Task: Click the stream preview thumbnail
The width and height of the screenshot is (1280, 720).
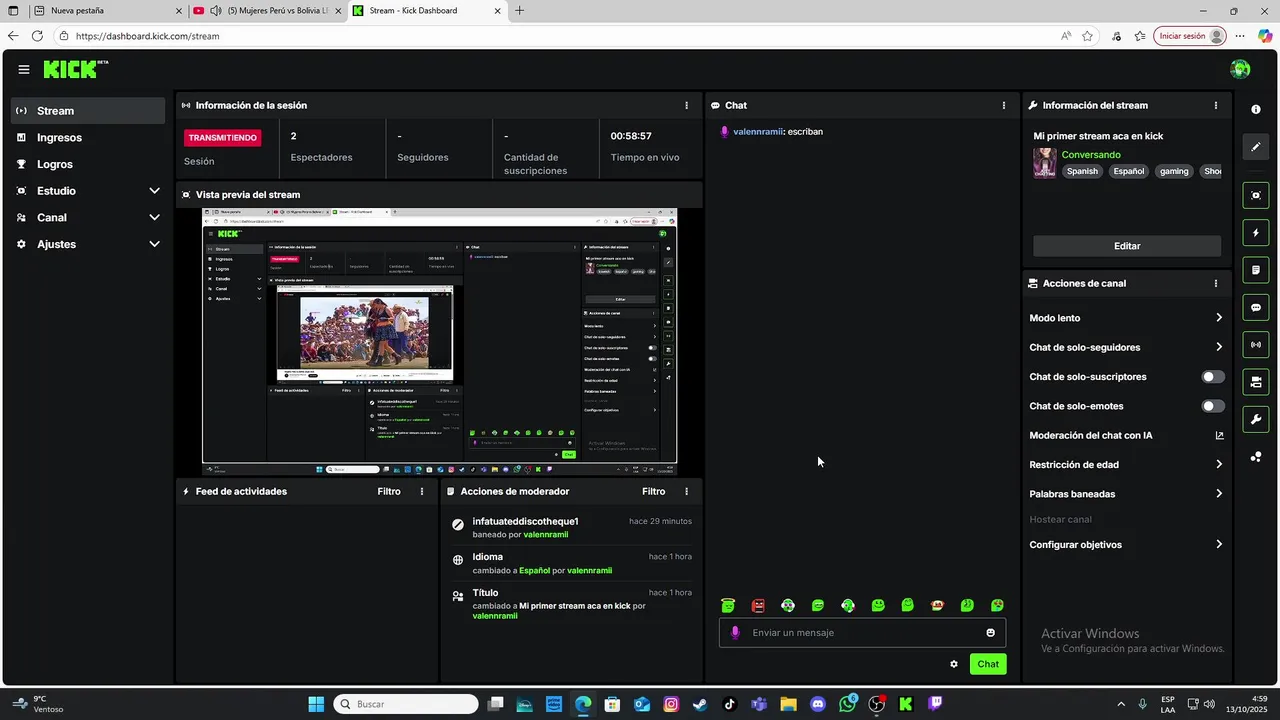Action: 440,342
